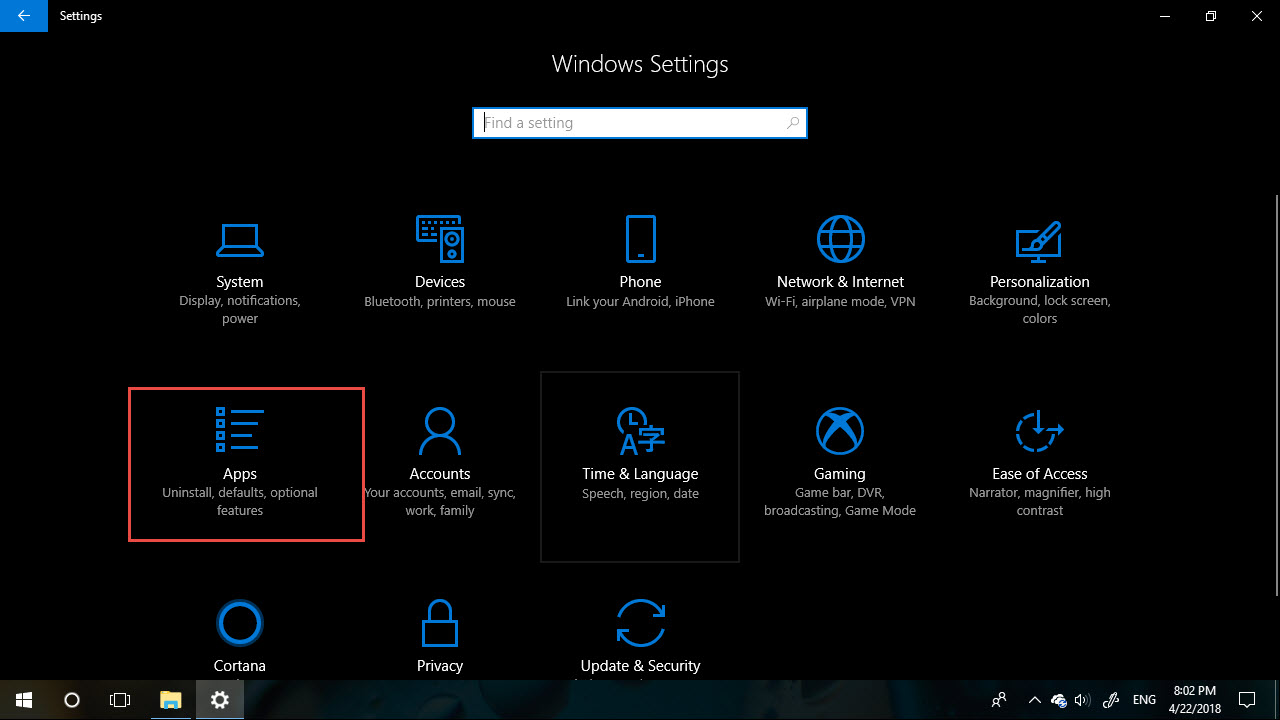Show hidden system tray icons chevron

(x=1035, y=700)
